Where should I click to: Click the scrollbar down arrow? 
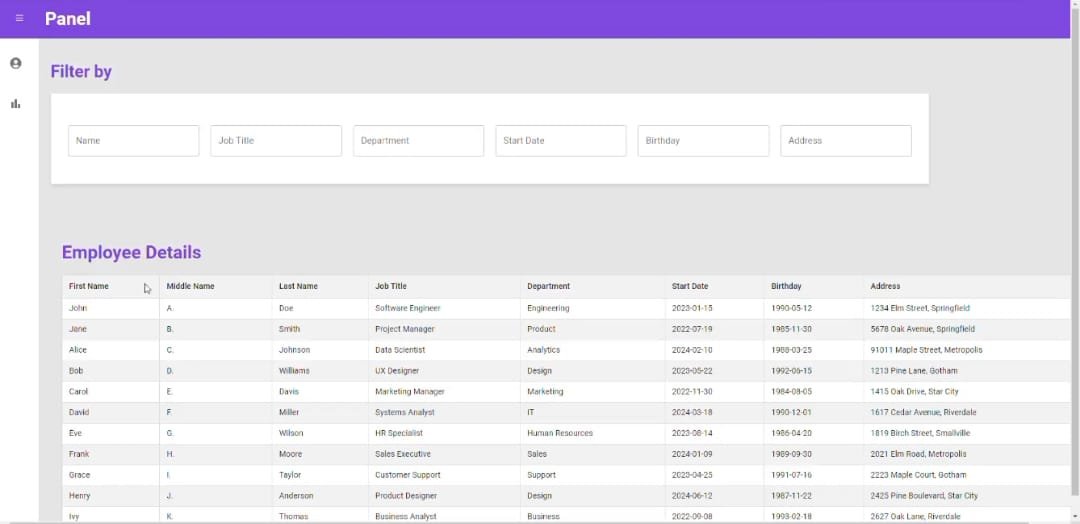point(1075,517)
